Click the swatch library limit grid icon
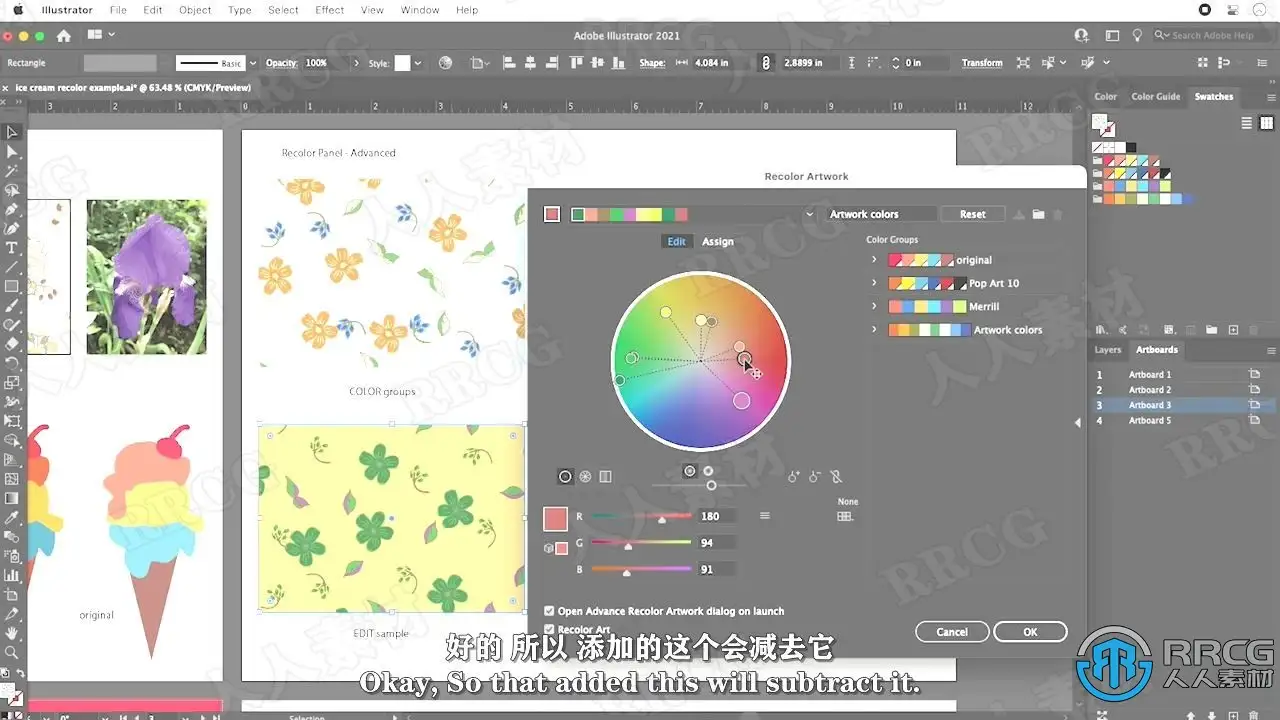Screen dimensions: 1280x720 coord(845,516)
